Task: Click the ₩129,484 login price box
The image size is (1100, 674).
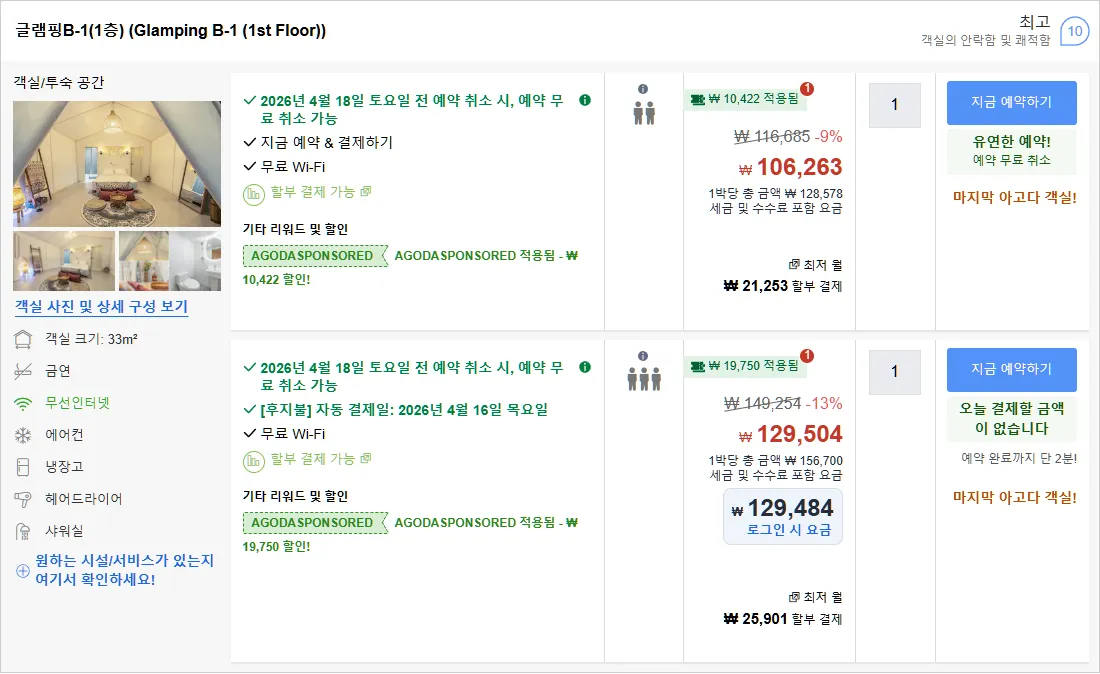Action: coord(783,517)
